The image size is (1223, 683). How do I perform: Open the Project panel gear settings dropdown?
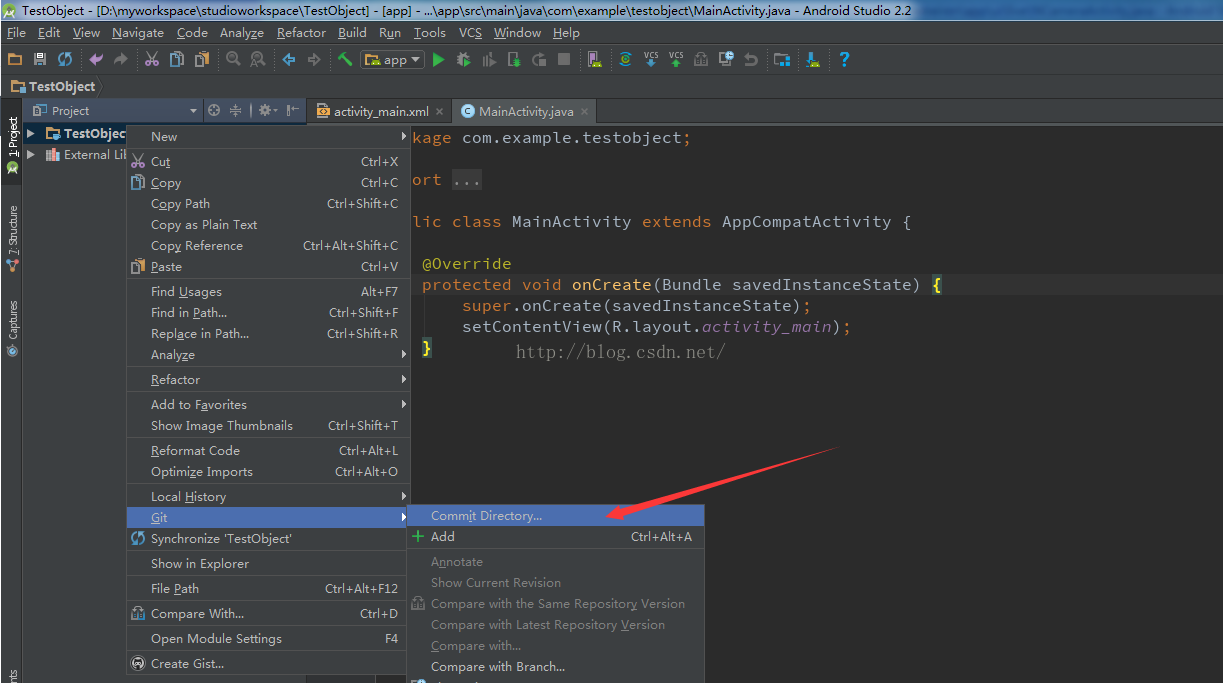tap(268, 111)
